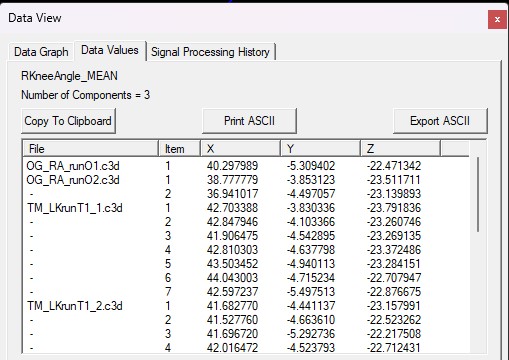
Task: Select the OG_RA_runO2.c3d file row
Action: pos(246,180)
